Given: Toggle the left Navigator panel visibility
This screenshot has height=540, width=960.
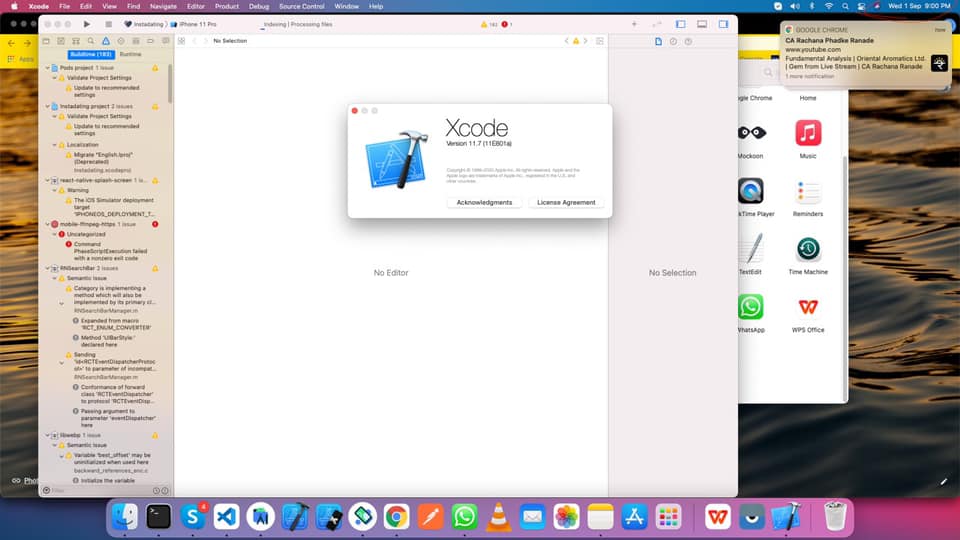Looking at the screenshot, I should click(681, 23).
